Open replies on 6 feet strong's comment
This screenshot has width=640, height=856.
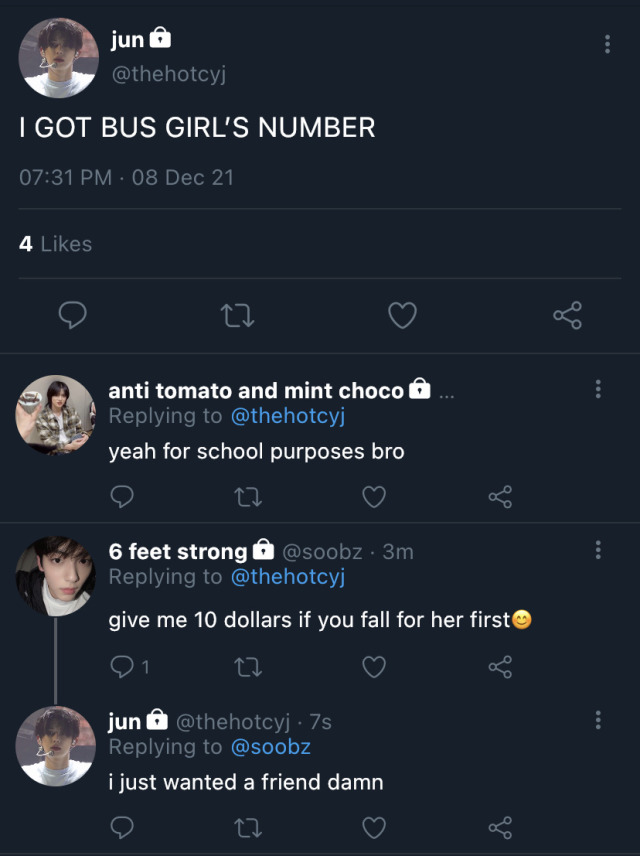tap(128, 667)
